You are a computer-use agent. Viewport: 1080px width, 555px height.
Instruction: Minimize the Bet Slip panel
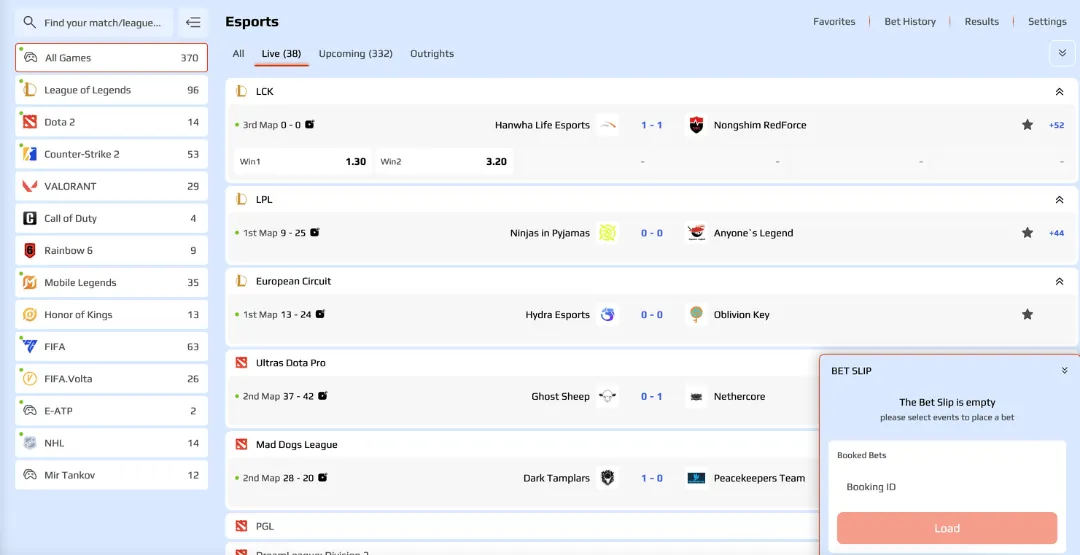click(x=1064, y=371)
